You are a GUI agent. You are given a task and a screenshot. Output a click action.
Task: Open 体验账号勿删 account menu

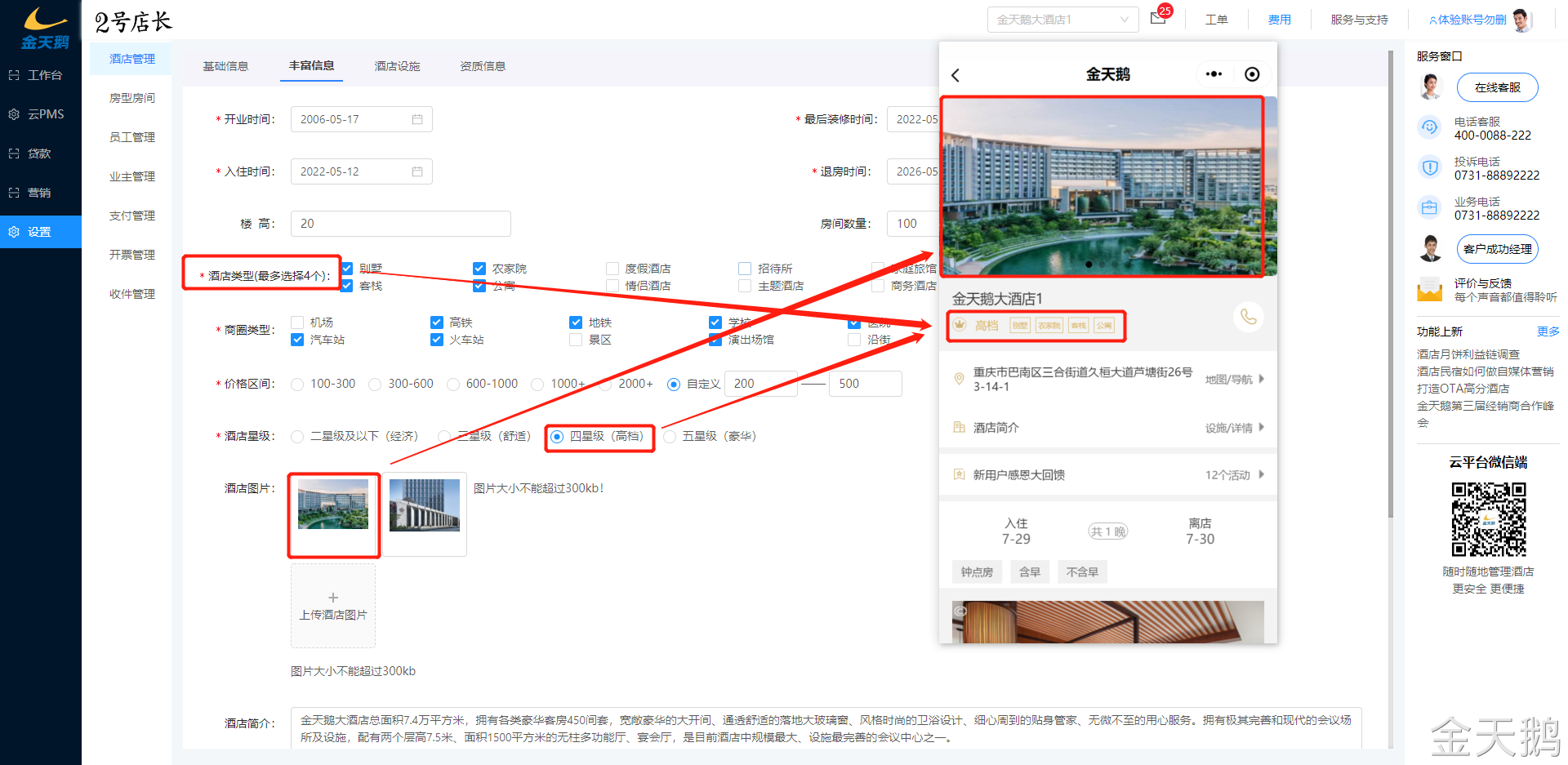[1472, 20]
